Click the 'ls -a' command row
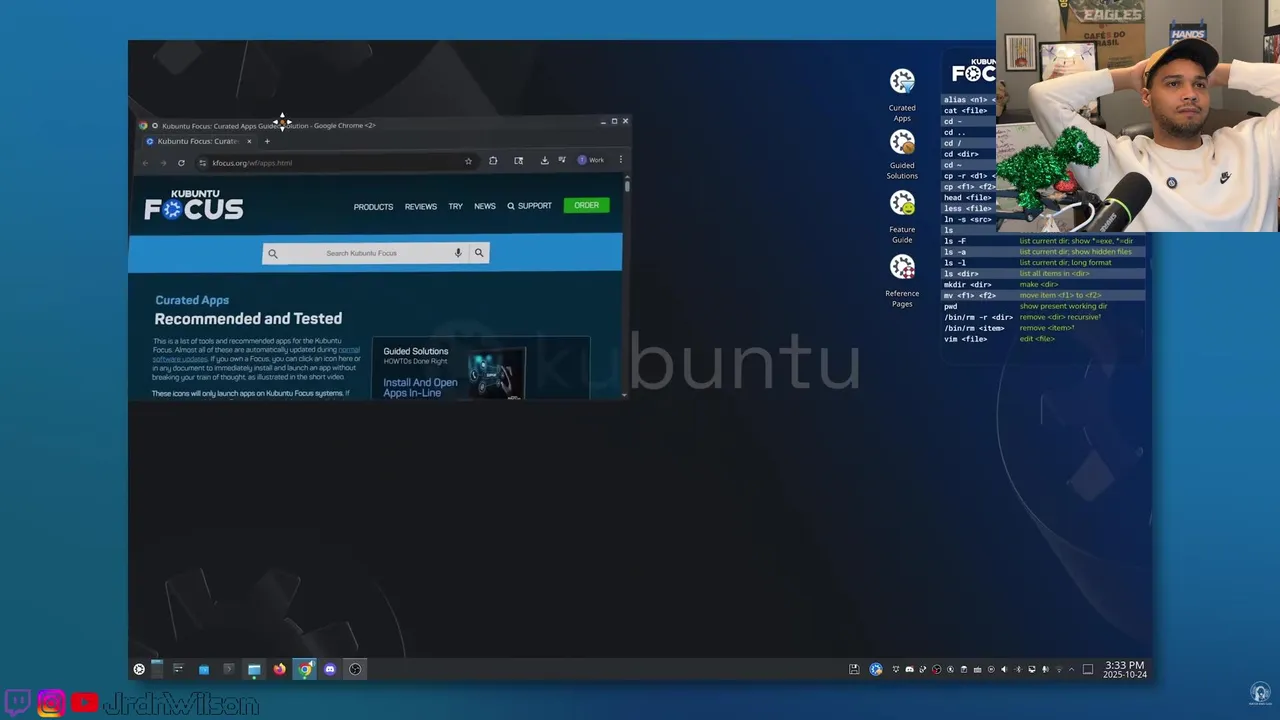The height and width of the screenshot is (720, 1280). coord(955,252)
